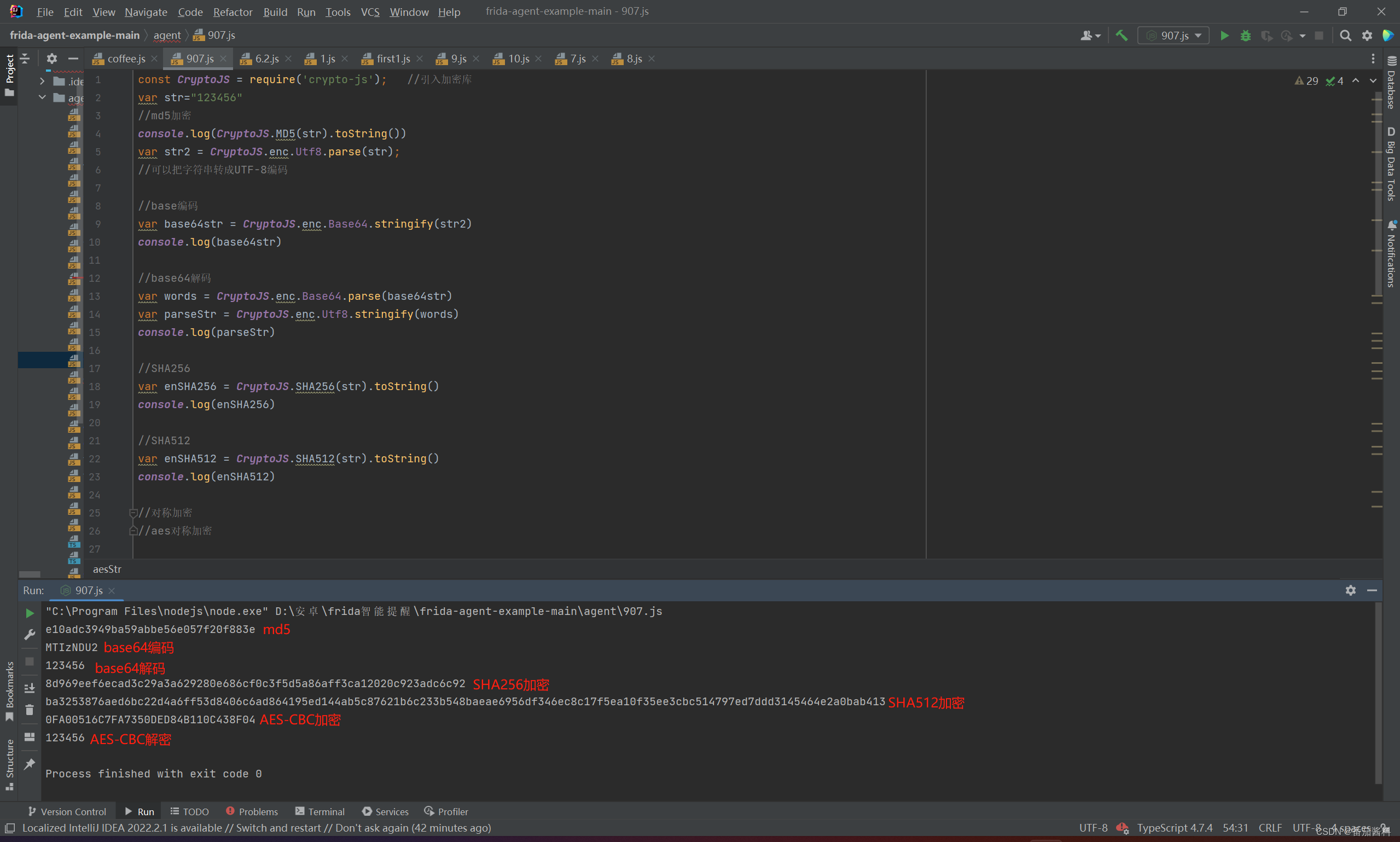Viewport: 1400px width, 842px height.
Task: Toggle the Notifications side panel
Action: (x=1391, y=254)
